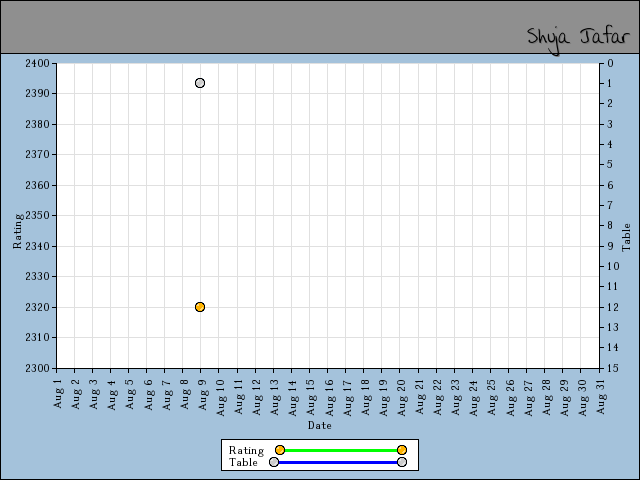Click the Rating axis title on left

click(x=17, y=231)
